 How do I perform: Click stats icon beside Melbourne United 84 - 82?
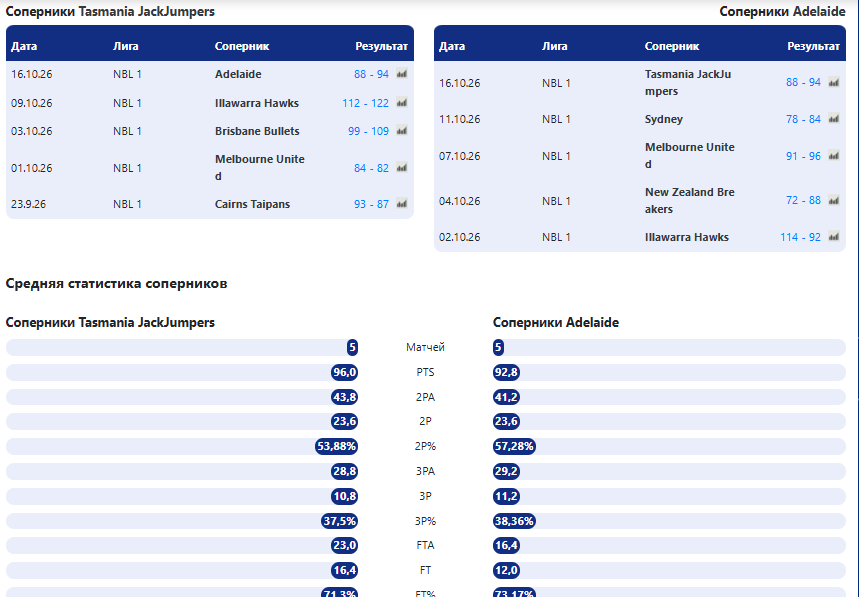point(402,168)
